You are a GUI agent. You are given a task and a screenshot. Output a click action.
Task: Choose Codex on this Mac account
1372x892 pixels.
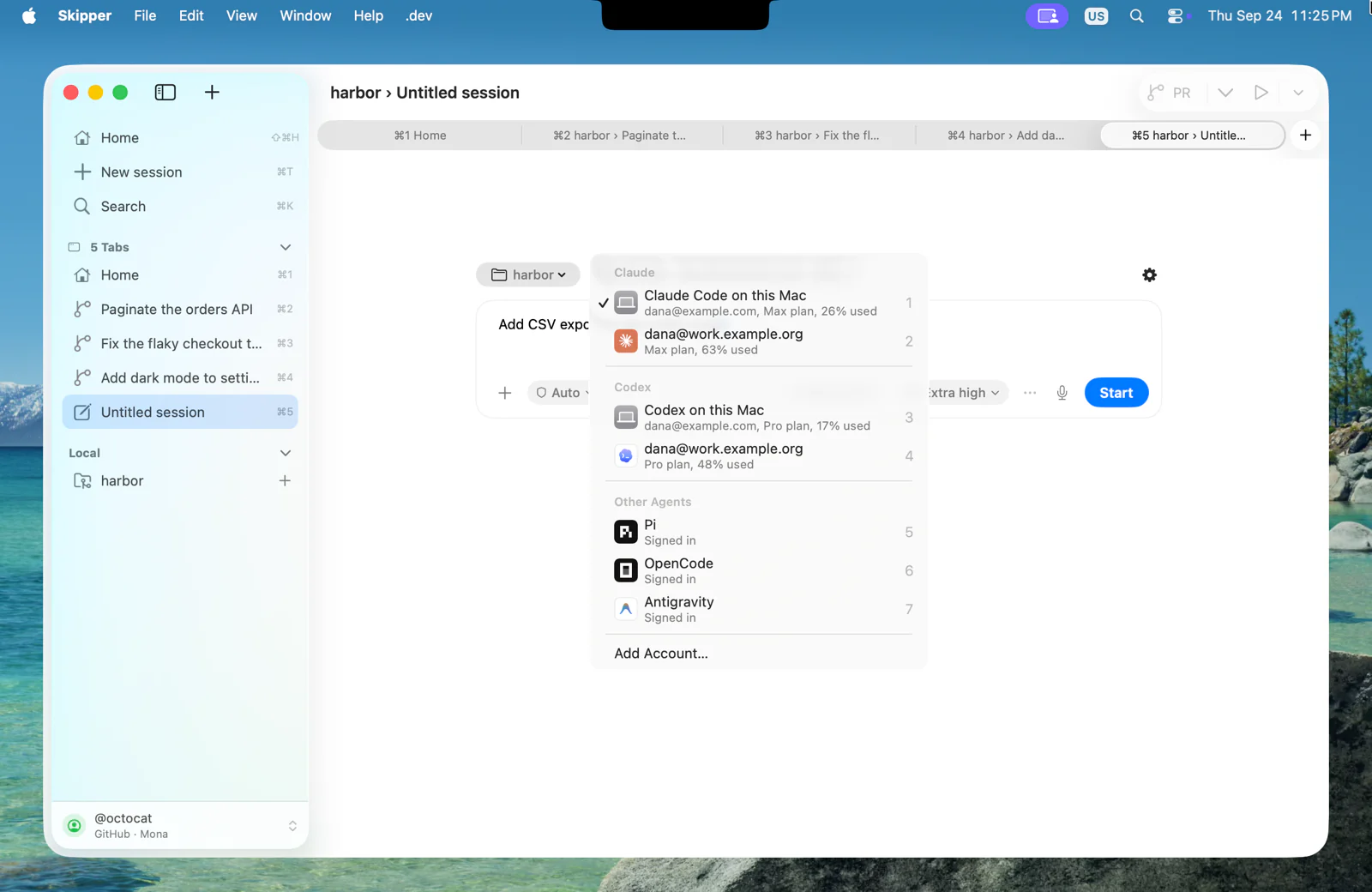click(760, 418)
